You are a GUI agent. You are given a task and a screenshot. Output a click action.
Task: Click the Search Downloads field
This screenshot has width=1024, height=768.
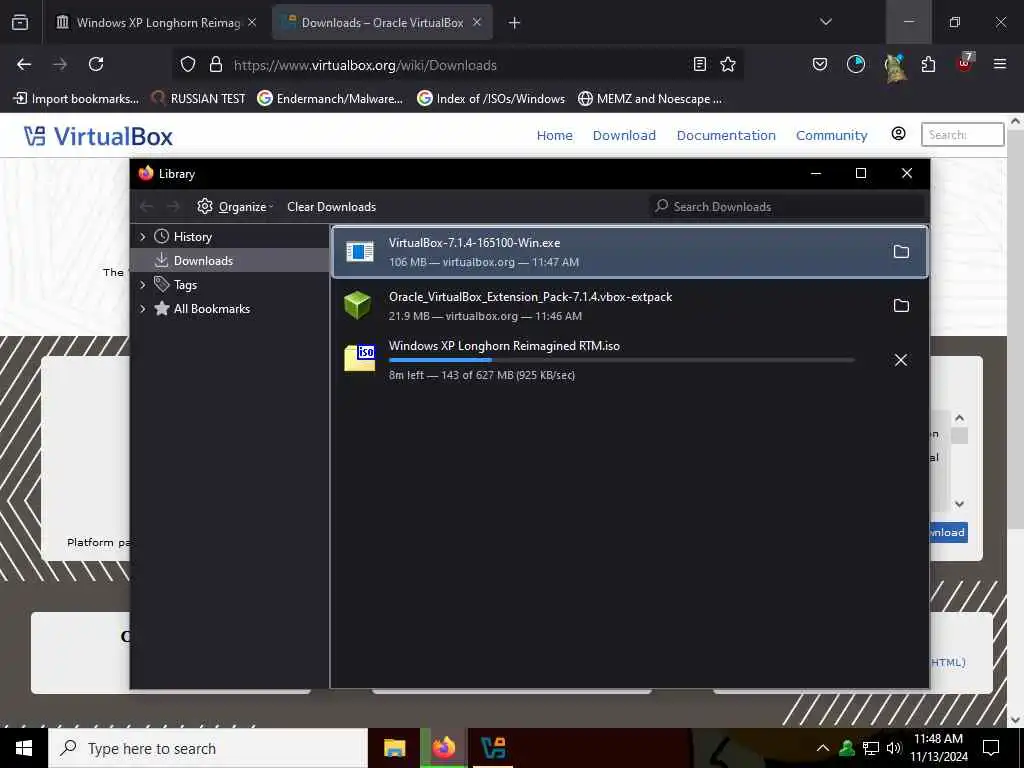click(x=789, y=206)
